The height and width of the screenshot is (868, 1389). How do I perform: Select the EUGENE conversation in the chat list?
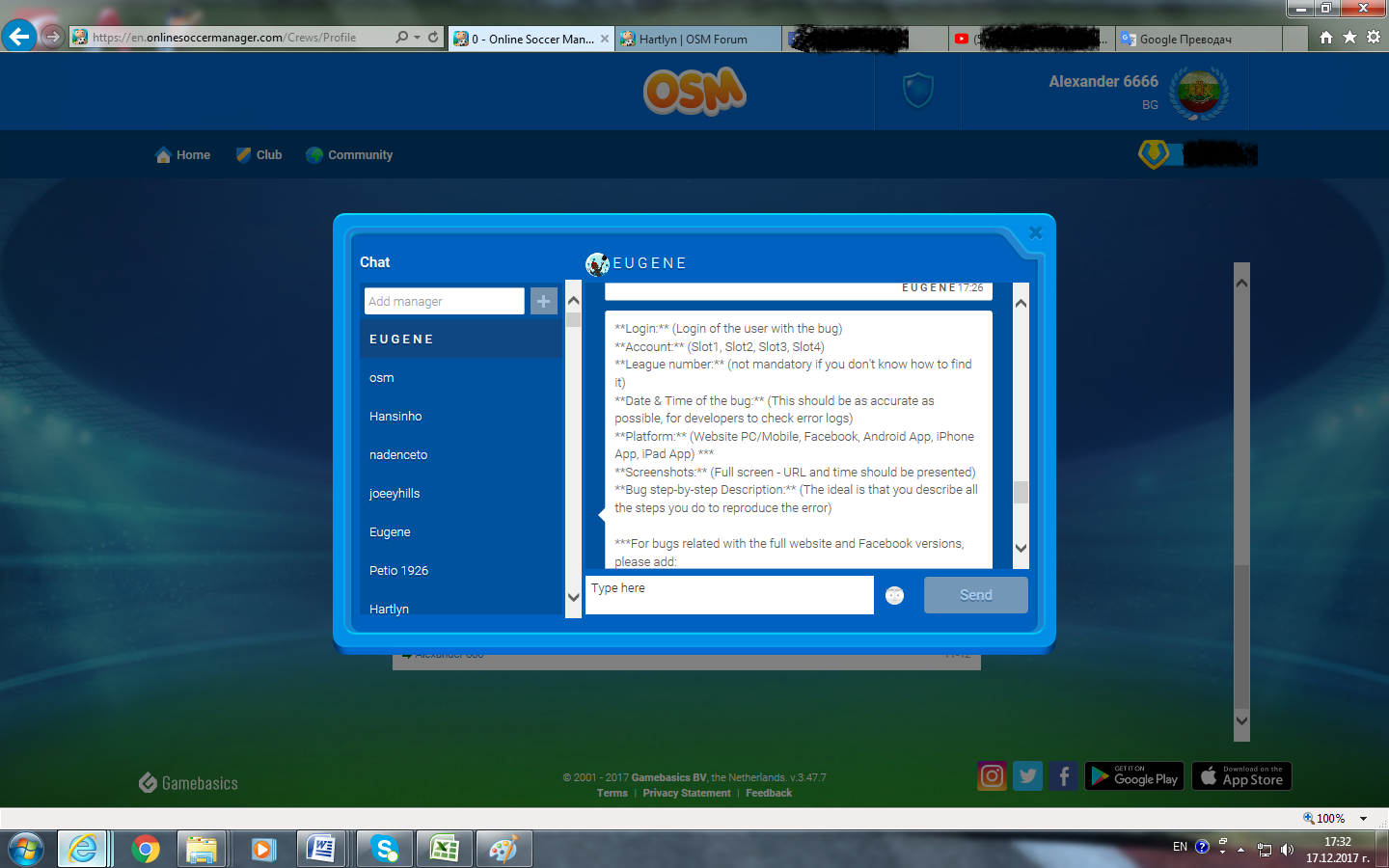pos(461,339)
